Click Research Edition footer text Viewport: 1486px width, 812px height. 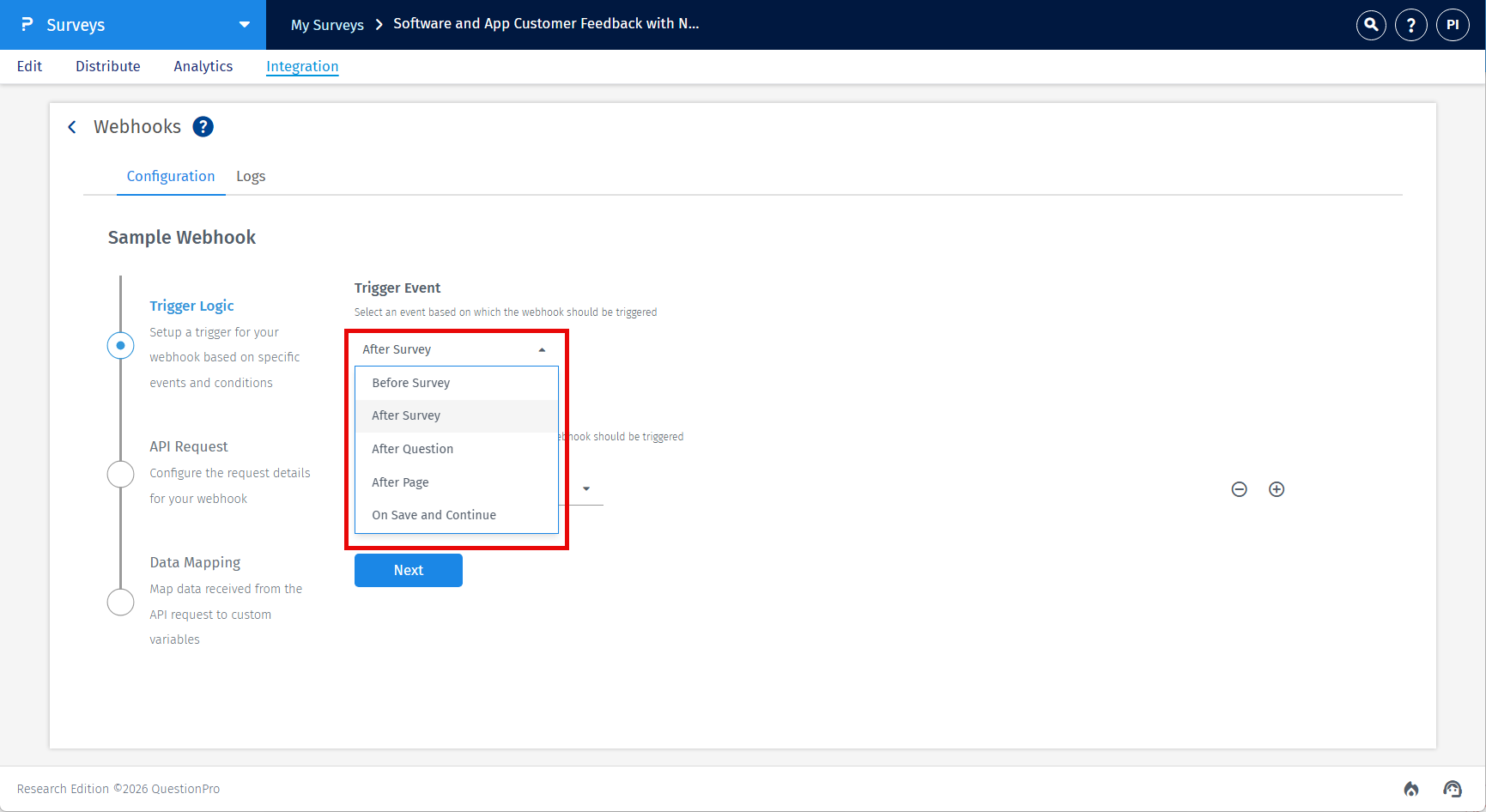[x=118, y=789]
